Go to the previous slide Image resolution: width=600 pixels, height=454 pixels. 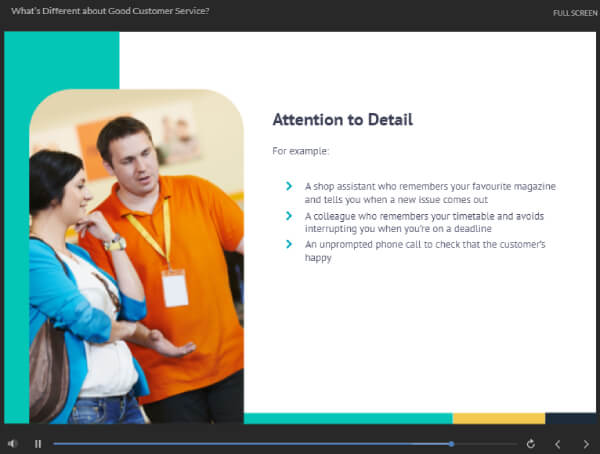558,443
